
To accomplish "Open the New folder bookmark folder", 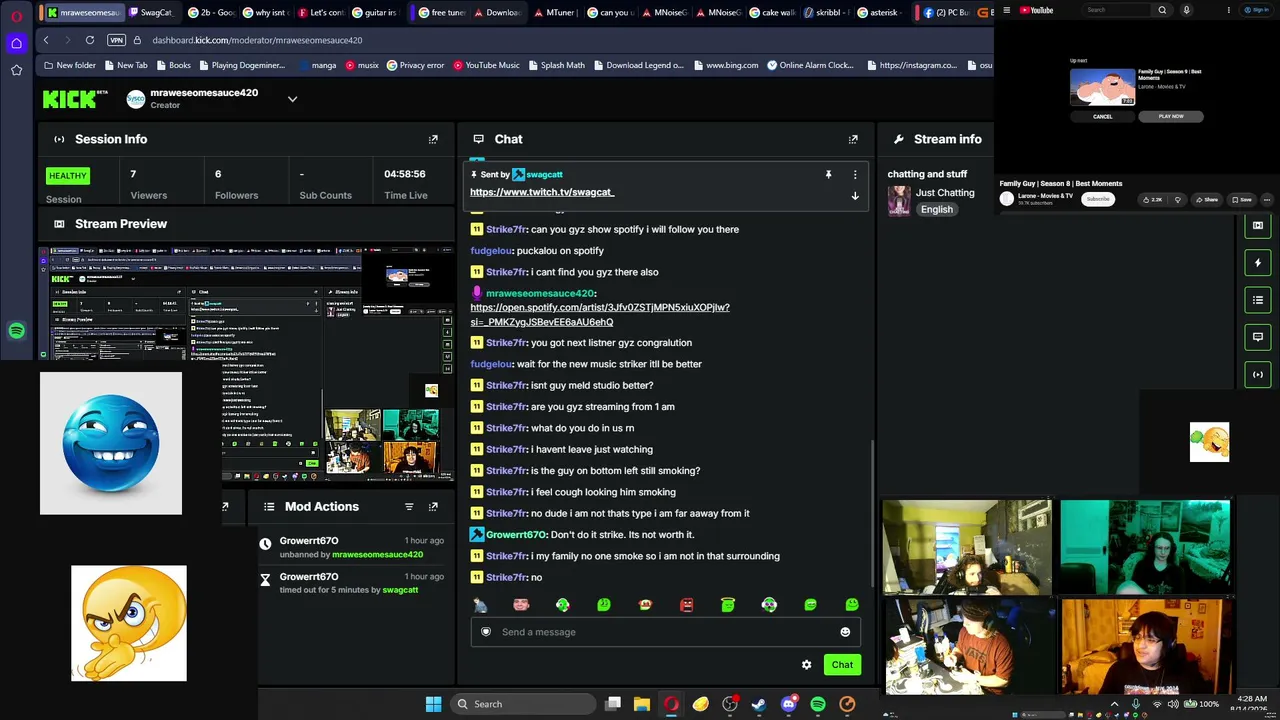I will point(70,65).
